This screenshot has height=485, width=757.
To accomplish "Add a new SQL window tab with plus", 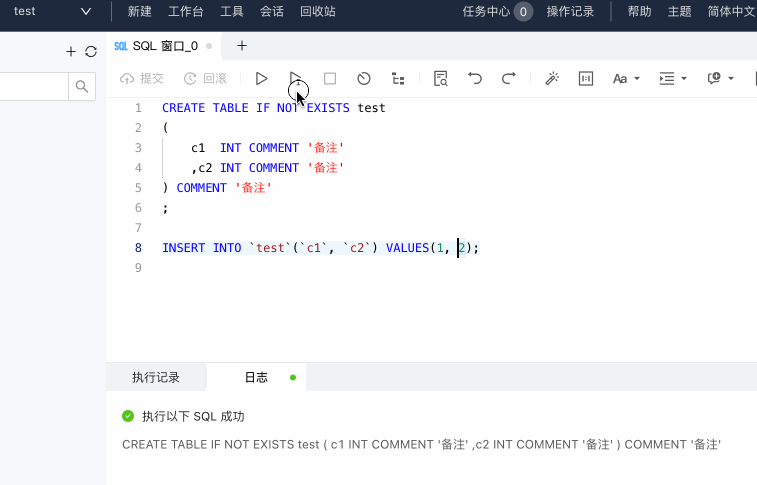I will click(242, 46).
